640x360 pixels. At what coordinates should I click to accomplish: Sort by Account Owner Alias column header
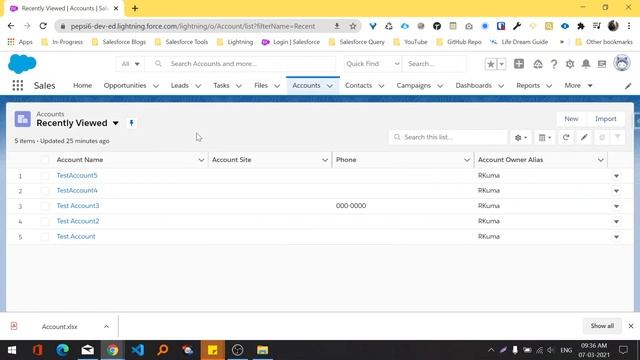point(510,160)
